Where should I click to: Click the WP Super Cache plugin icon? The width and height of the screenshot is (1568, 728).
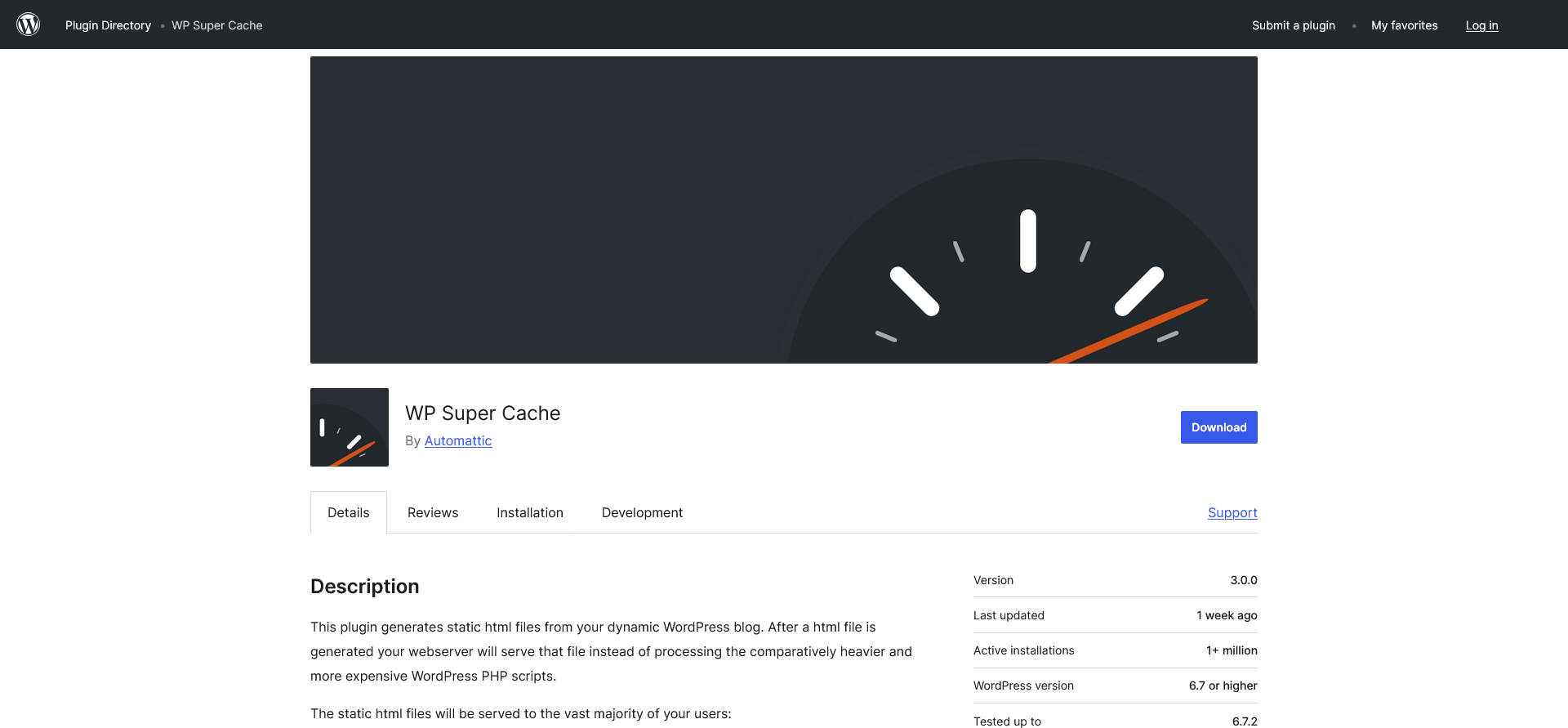350,427
